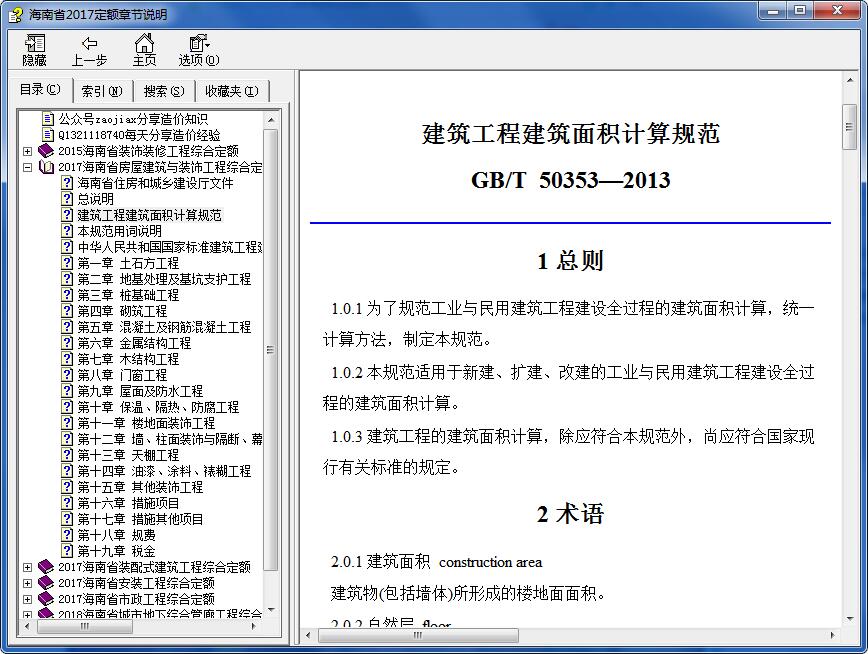Open 第十二章 墙、柱面装饰与隔断
Screen dimensions: 868x654
coord(170,439)
